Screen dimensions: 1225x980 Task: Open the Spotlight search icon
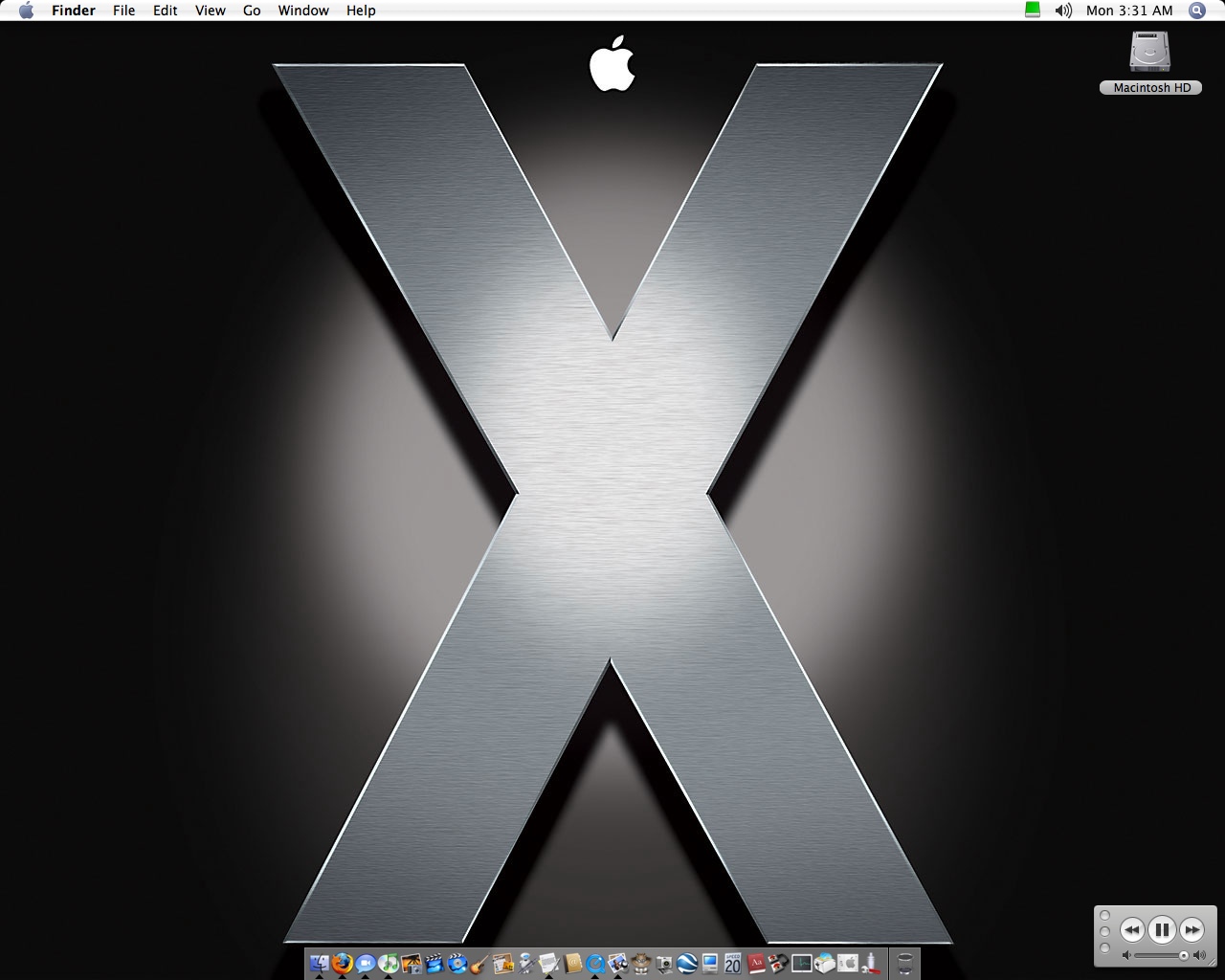[1197, 11]
